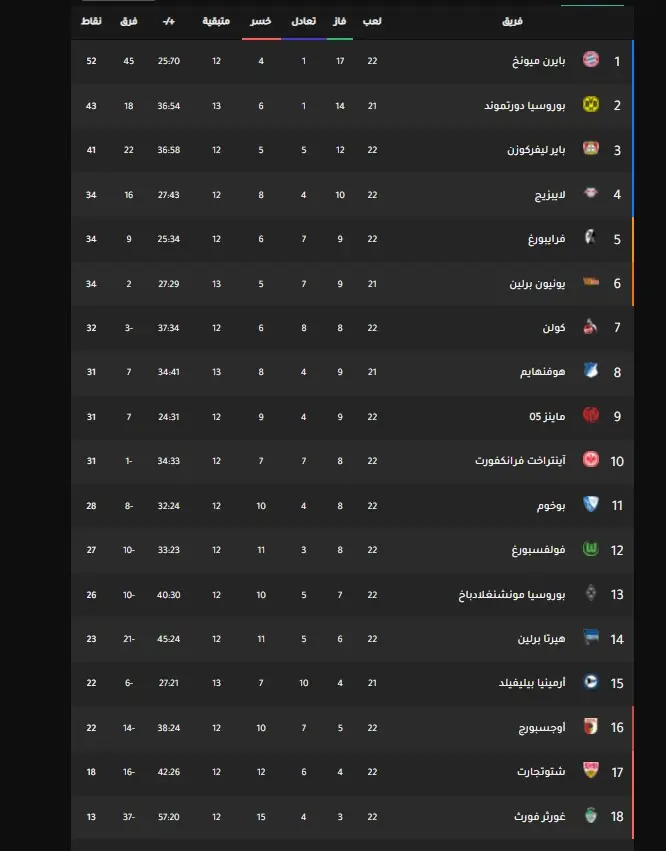Click the Mainz 05 red logo
The image size is (666, 851).
tap(591, 415)
